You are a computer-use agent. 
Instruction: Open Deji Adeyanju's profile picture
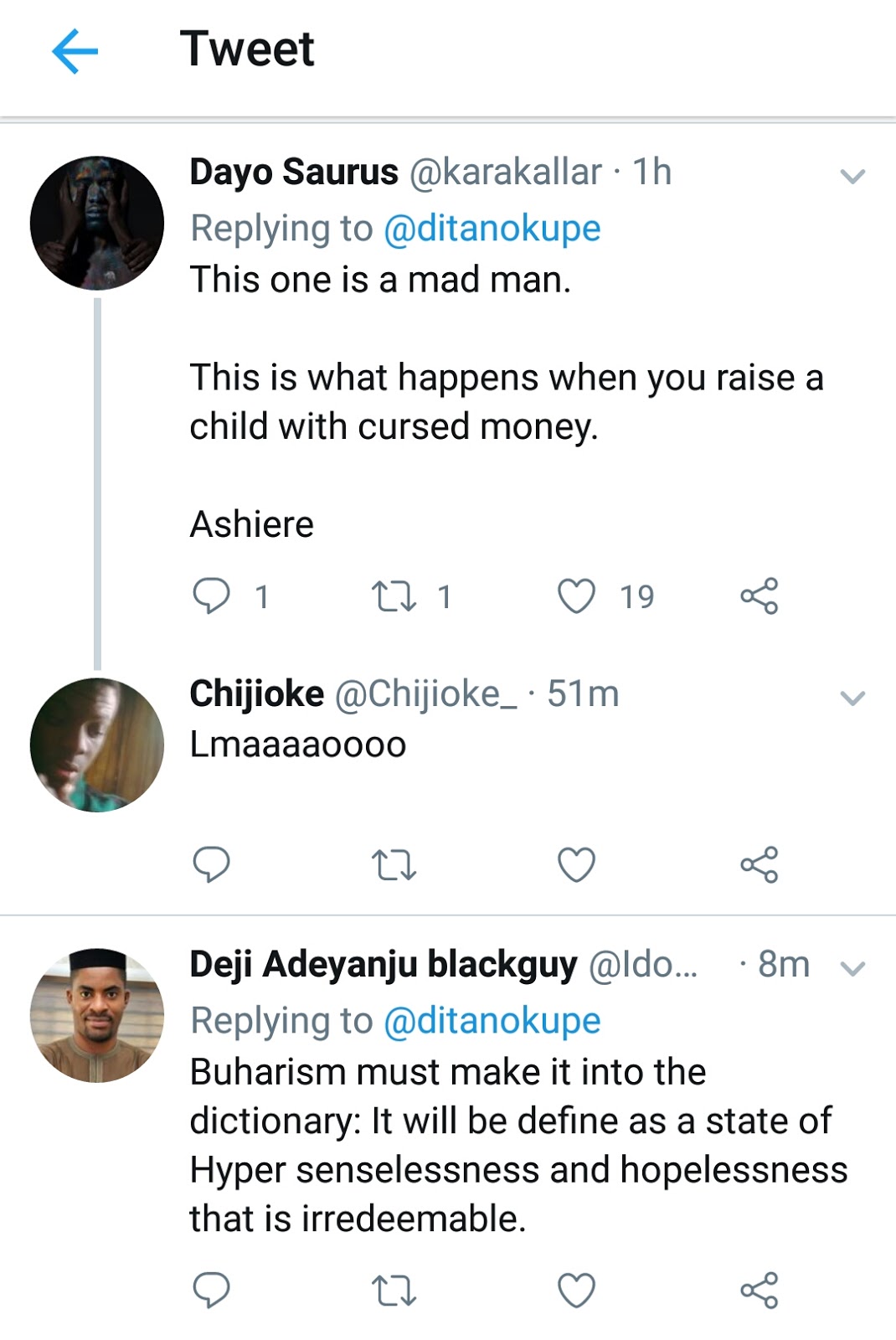(97, 1015)
